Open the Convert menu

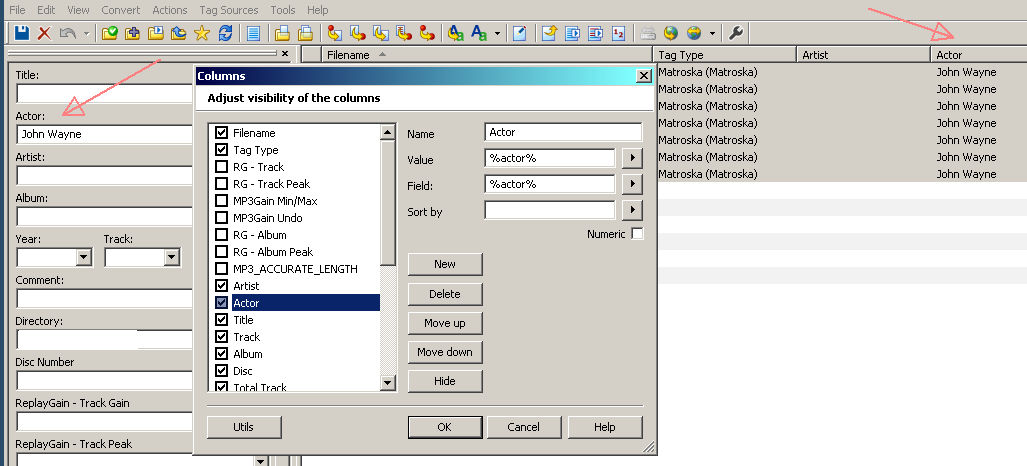click(x=121, y=10)
